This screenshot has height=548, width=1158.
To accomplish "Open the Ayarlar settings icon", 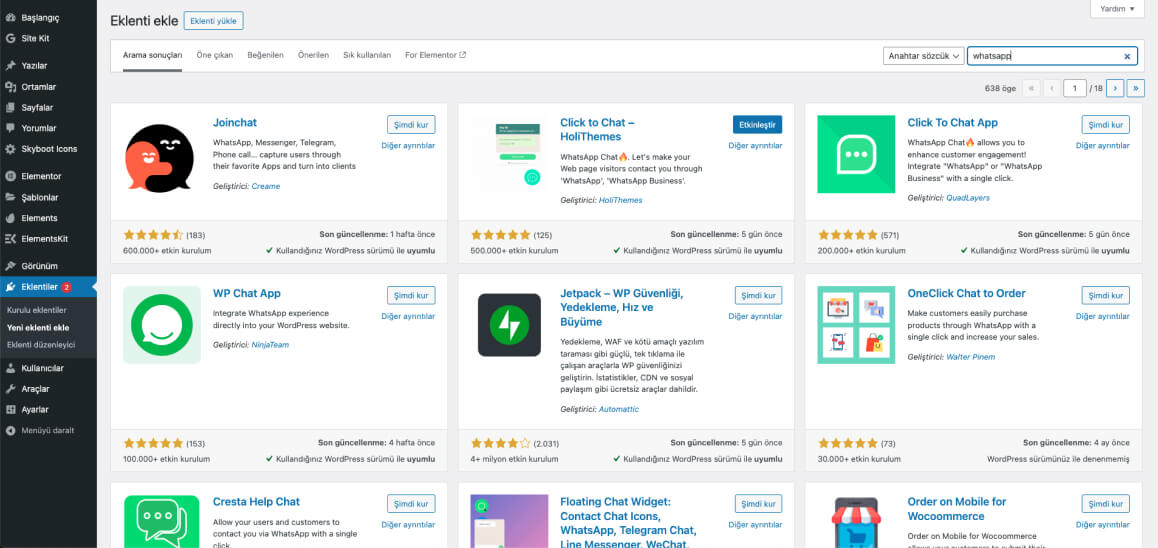I will click(10, 409).
